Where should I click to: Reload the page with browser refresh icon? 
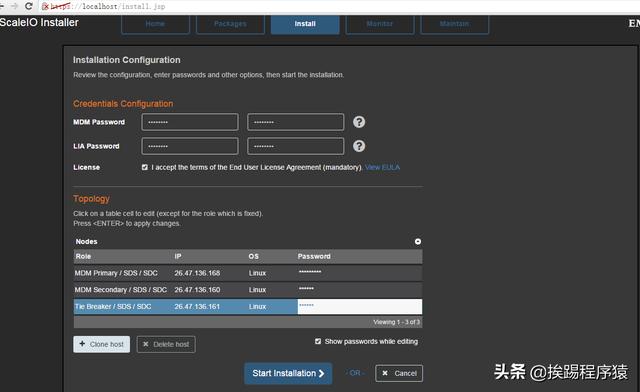pyautogui.click(x=29, y=6)
